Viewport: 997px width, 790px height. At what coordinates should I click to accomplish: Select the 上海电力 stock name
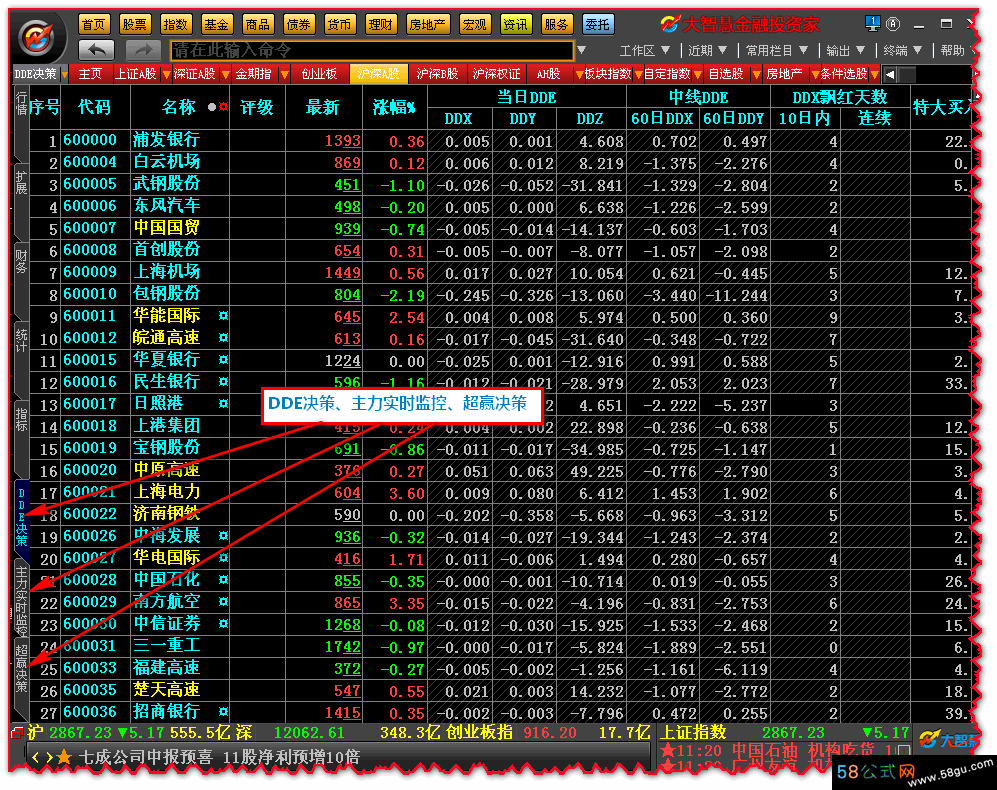pyautogui.click(x=167, y=492)
